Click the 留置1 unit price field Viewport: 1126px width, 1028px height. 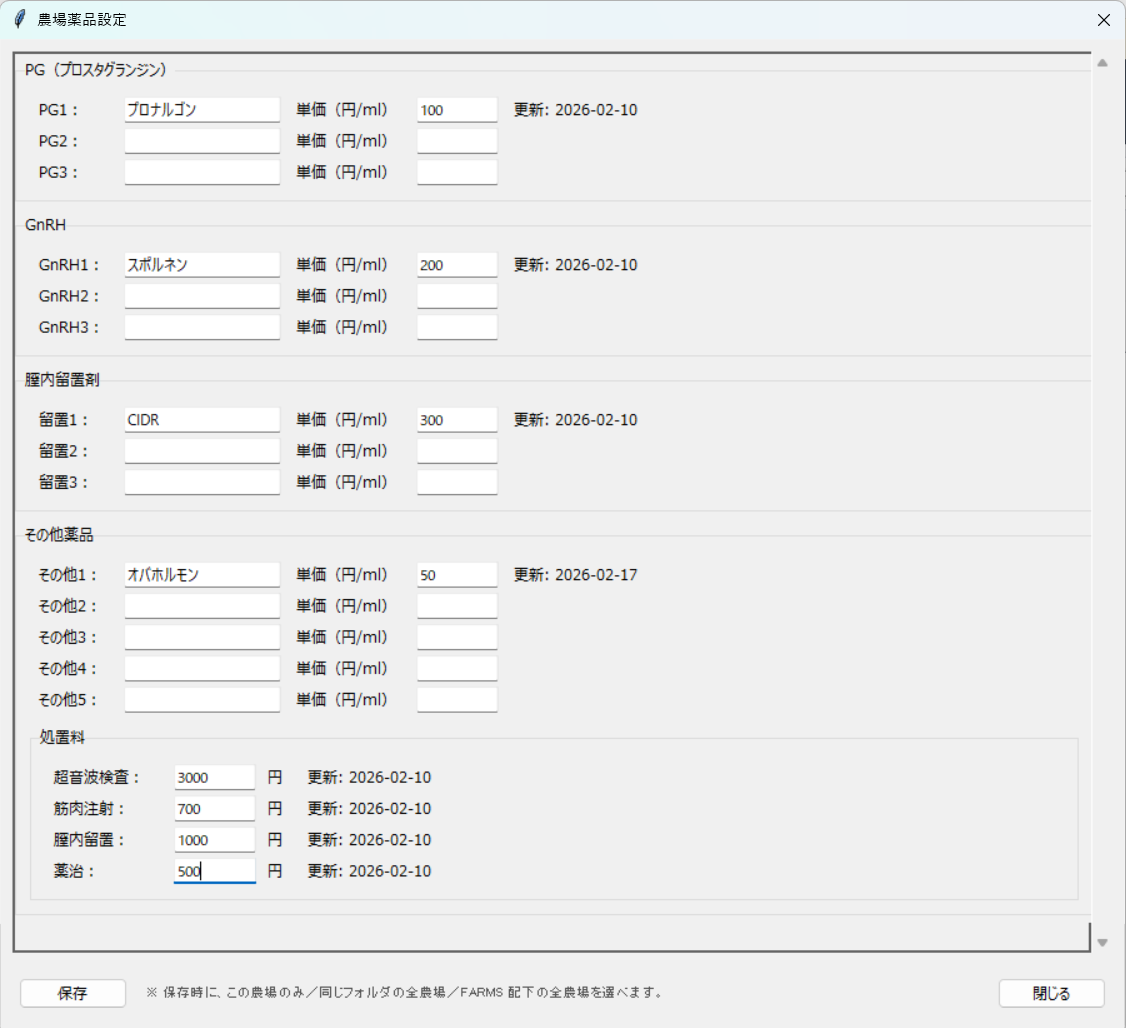(457, 420)
